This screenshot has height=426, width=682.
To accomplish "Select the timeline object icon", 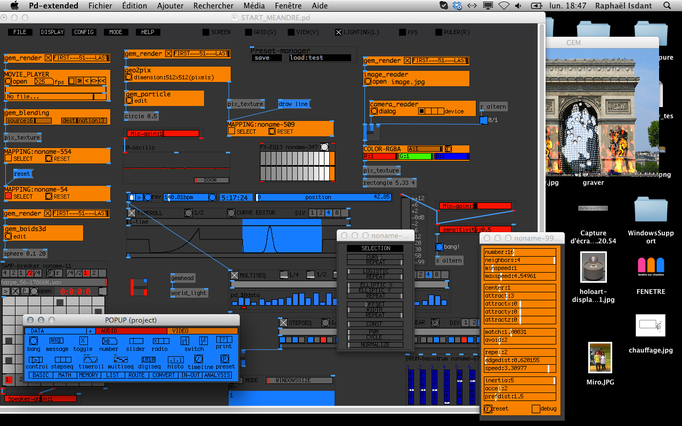I will point(198,360).
